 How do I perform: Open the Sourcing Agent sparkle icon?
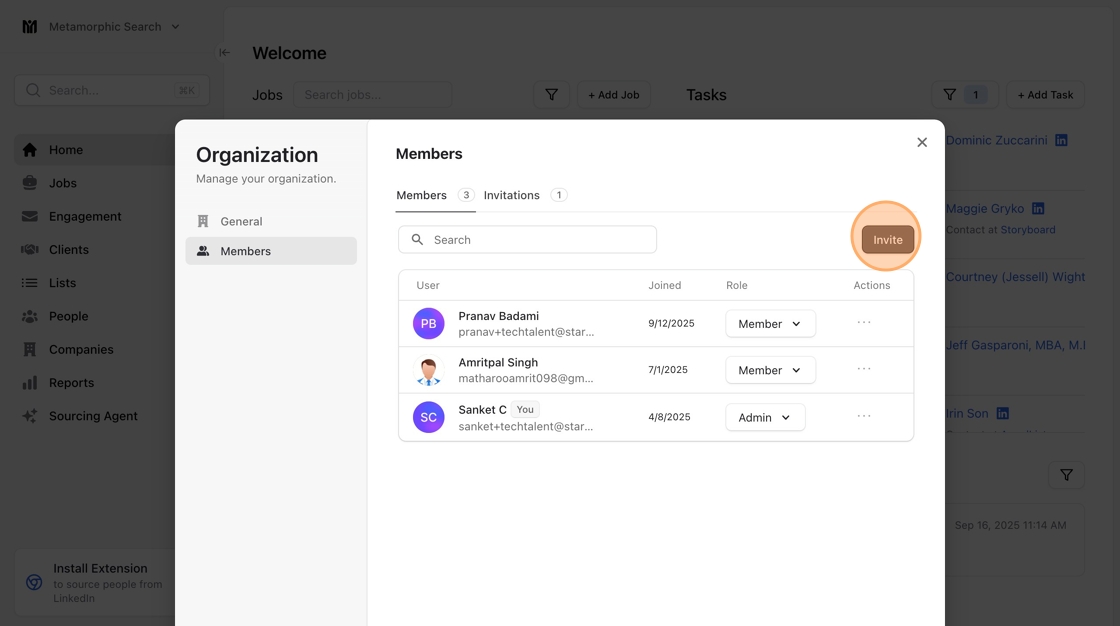click(x=30, y=416)
